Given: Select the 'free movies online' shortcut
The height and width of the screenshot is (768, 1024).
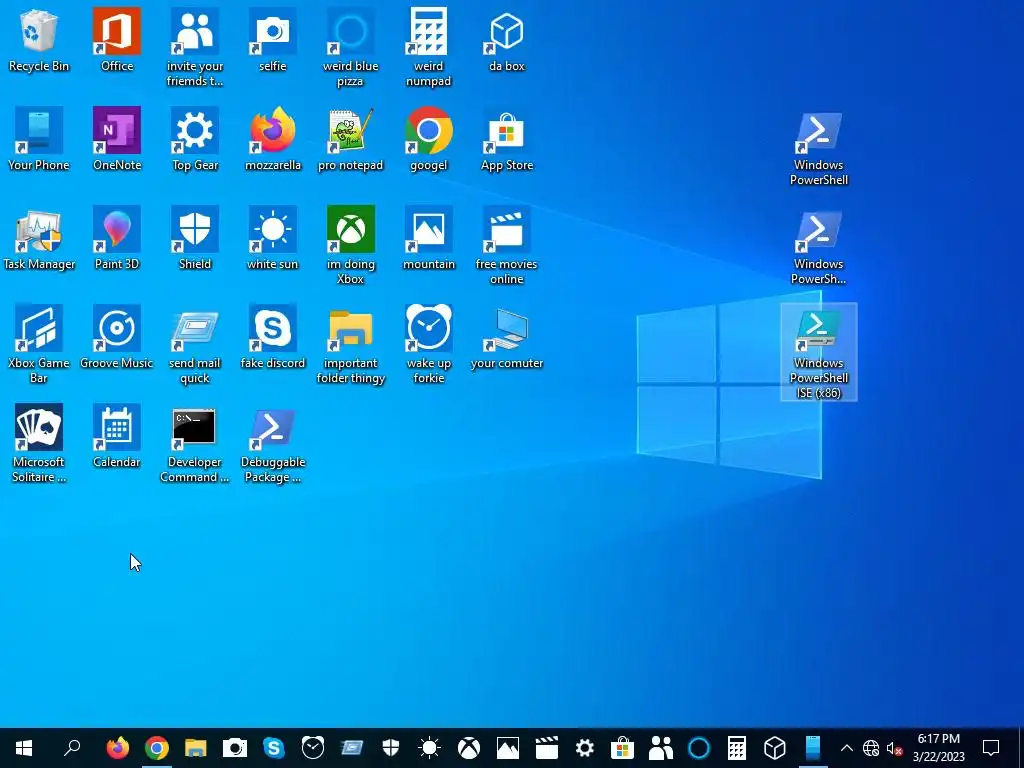Looking at the screenshot, I should tap(507, 245).
